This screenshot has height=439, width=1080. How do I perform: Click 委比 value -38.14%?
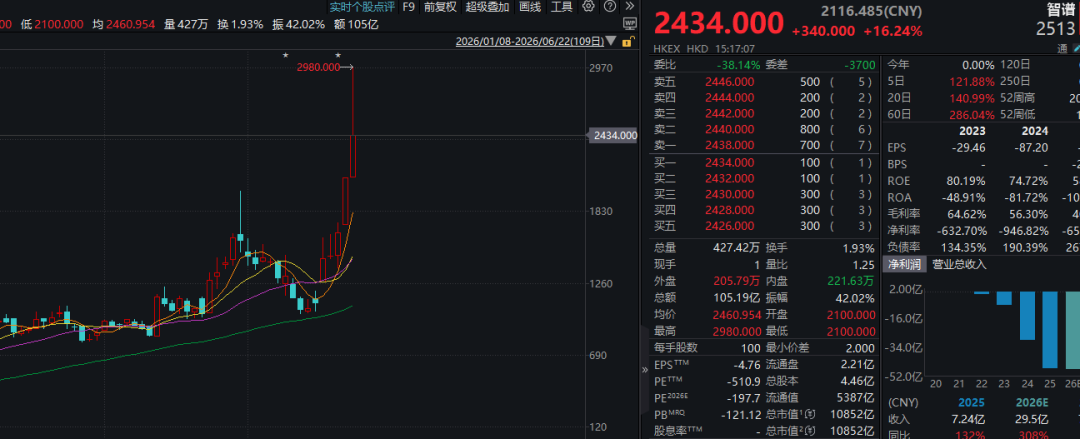739,65
